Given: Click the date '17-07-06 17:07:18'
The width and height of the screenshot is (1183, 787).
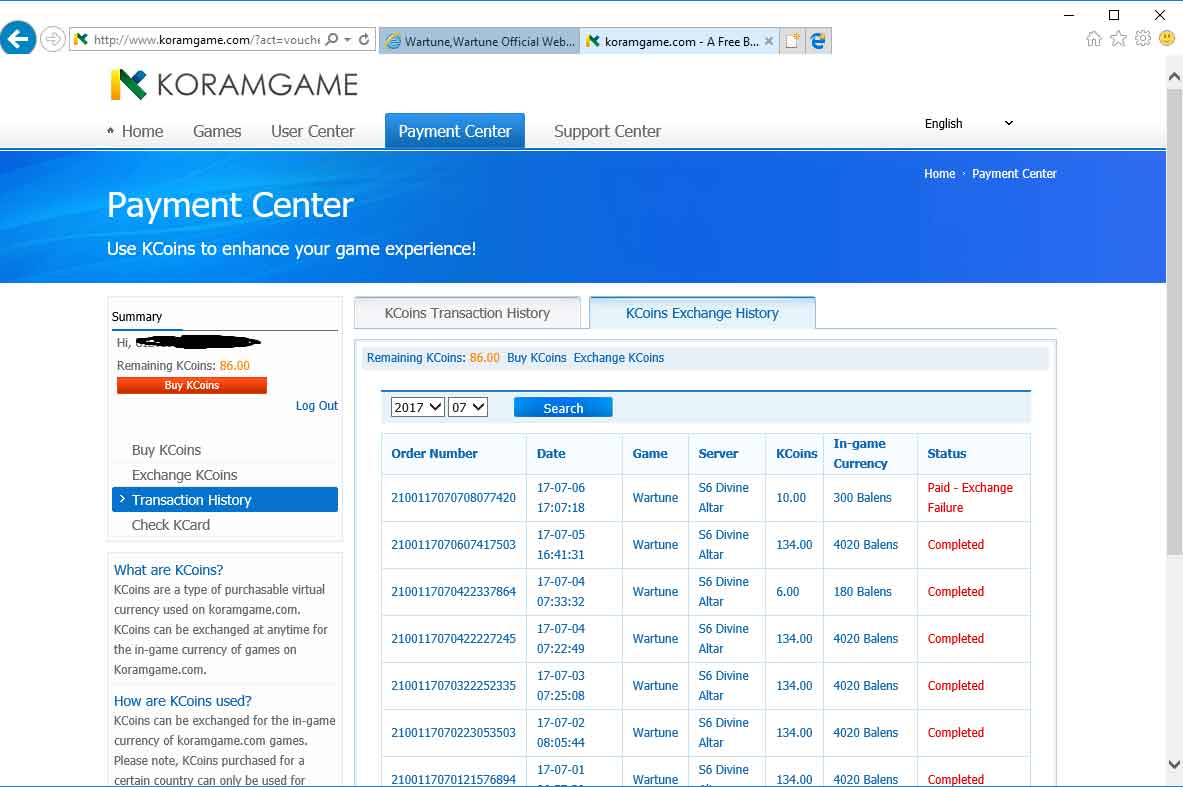Looking at the screenshot, I should coord(561,498).
